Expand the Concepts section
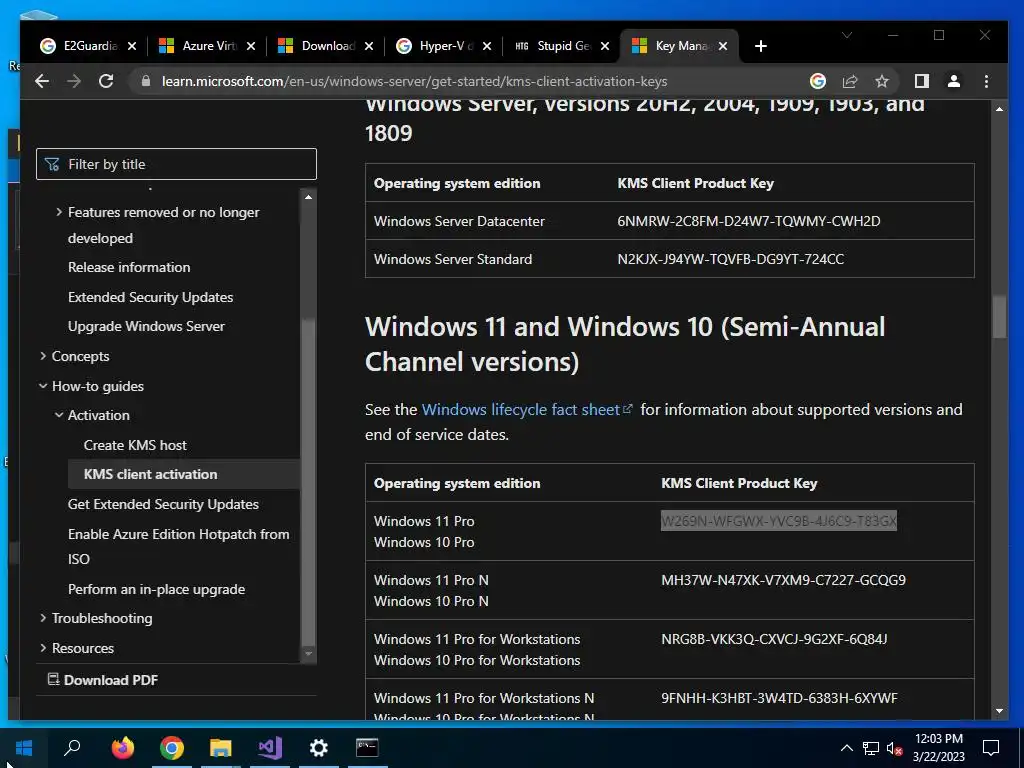The width and height of the screenshot is (1024, 768). [x=43, y=356]
